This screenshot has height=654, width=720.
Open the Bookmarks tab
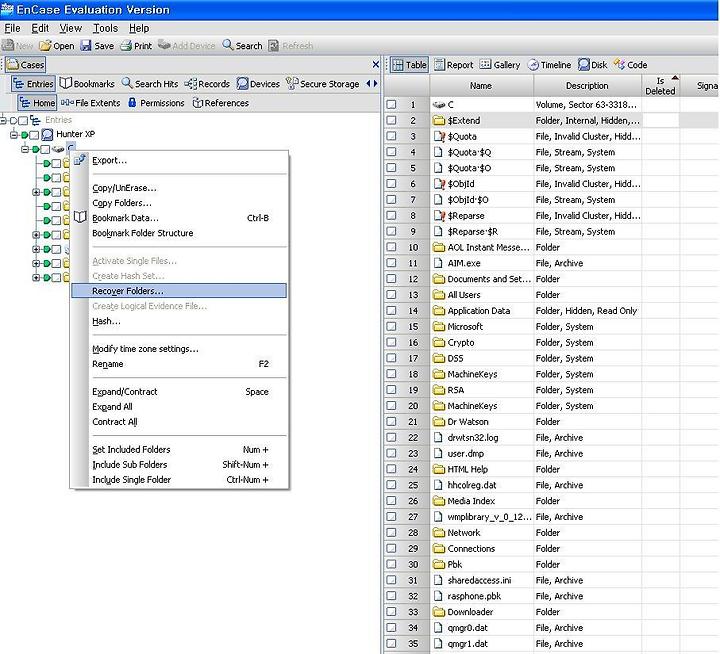point(87,84)
